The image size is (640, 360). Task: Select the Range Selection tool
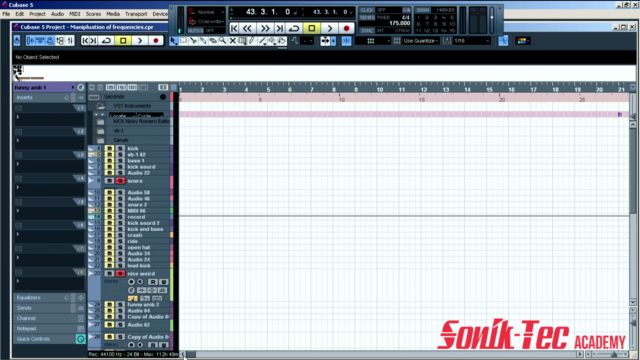(x=184, y=41)
